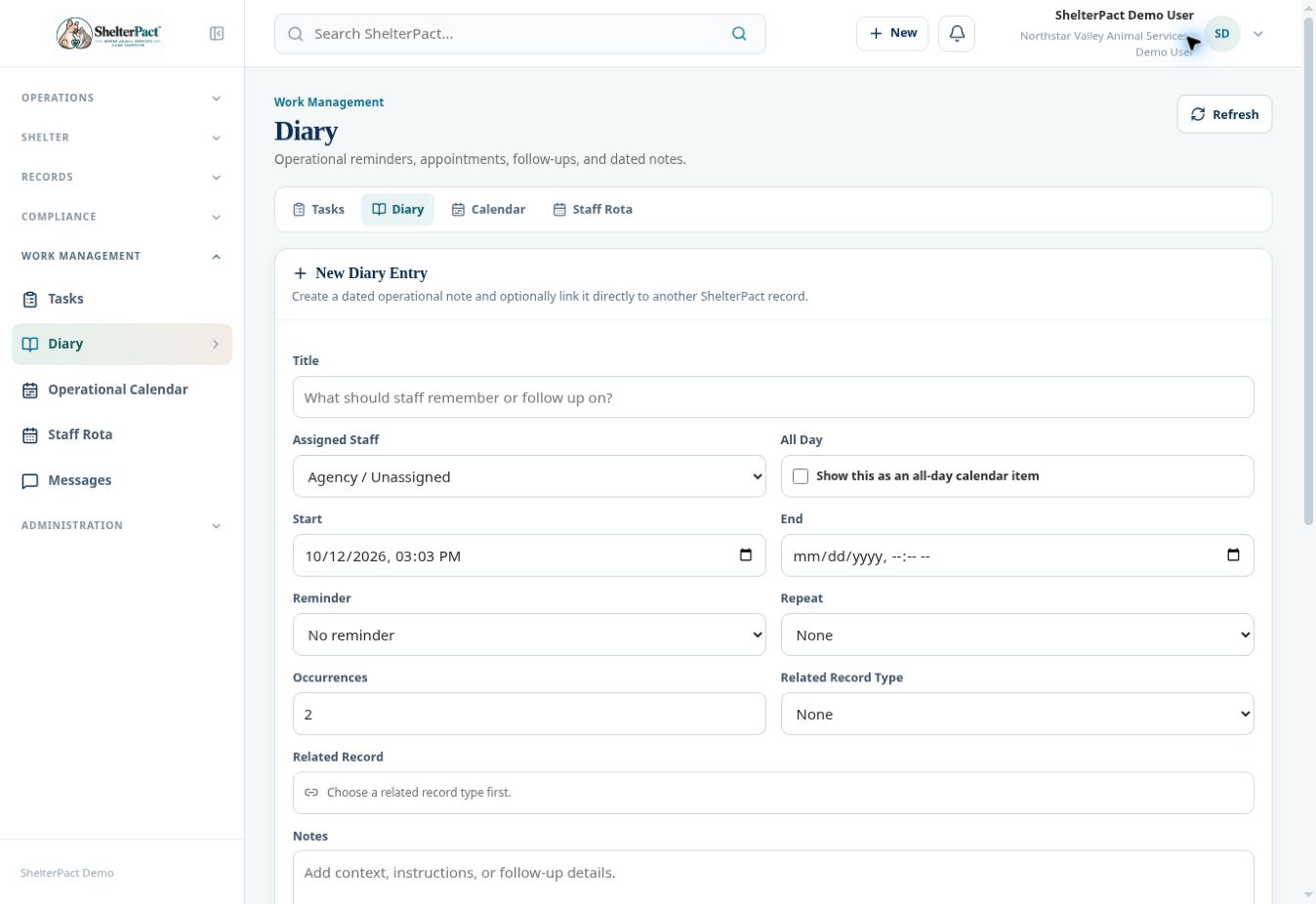Screen dimensions: 1316x904
Task: Expand the Operations sidebar section
Action: [122, 98]
